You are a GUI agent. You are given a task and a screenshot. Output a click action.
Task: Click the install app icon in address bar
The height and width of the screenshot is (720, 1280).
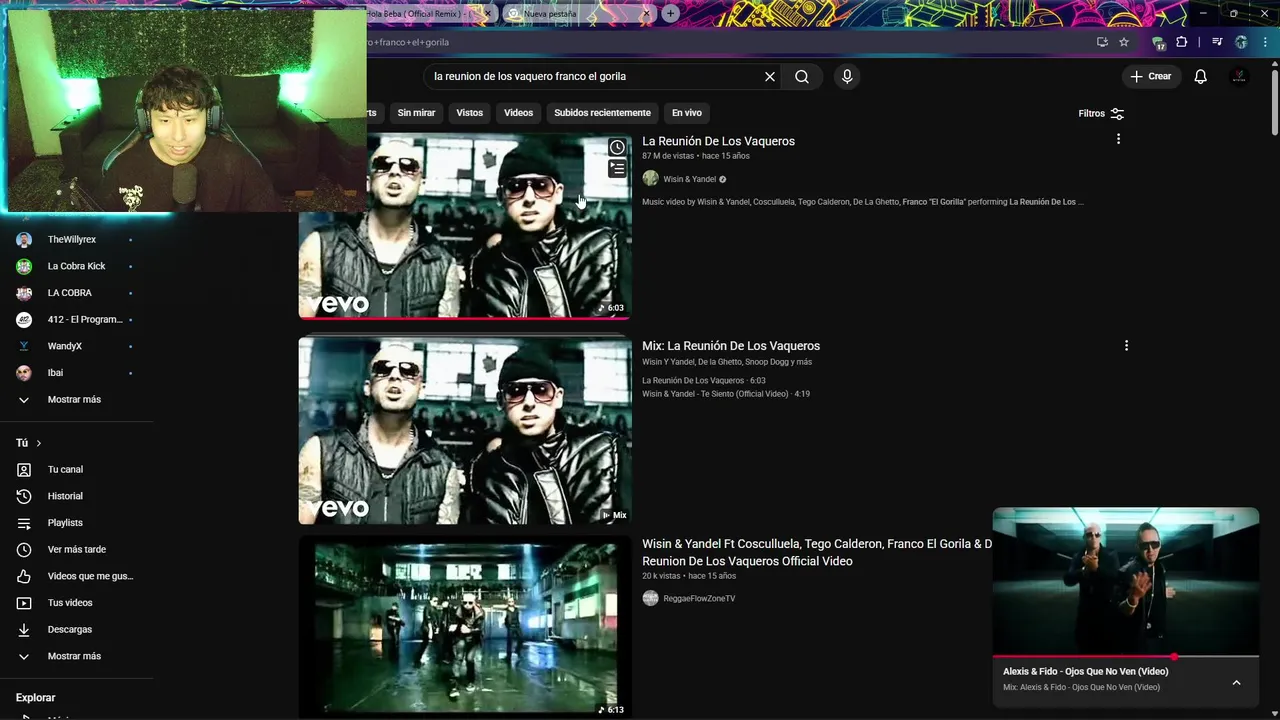point(1102,42)
